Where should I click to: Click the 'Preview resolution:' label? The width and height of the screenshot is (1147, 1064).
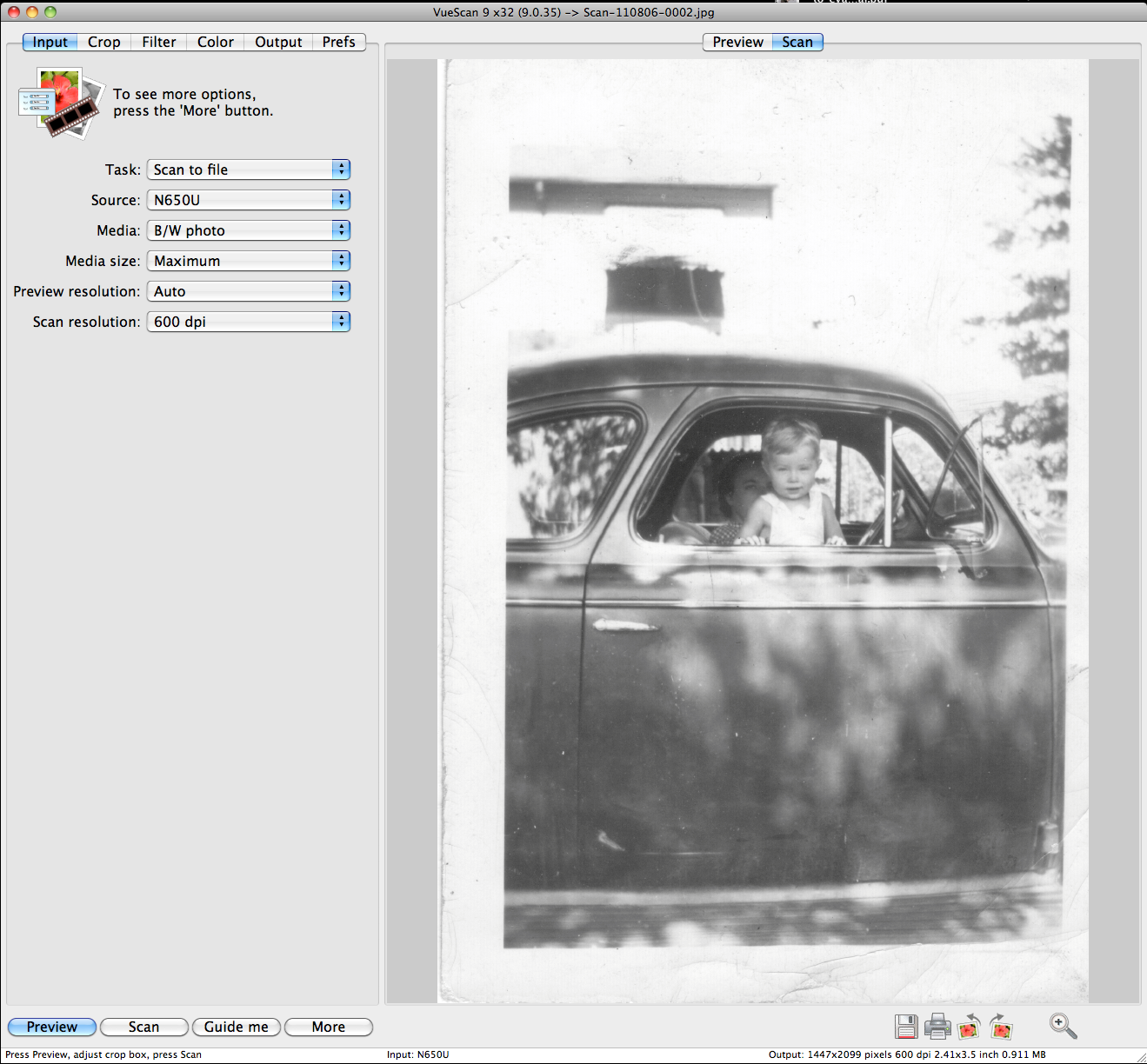click(77, 291)
